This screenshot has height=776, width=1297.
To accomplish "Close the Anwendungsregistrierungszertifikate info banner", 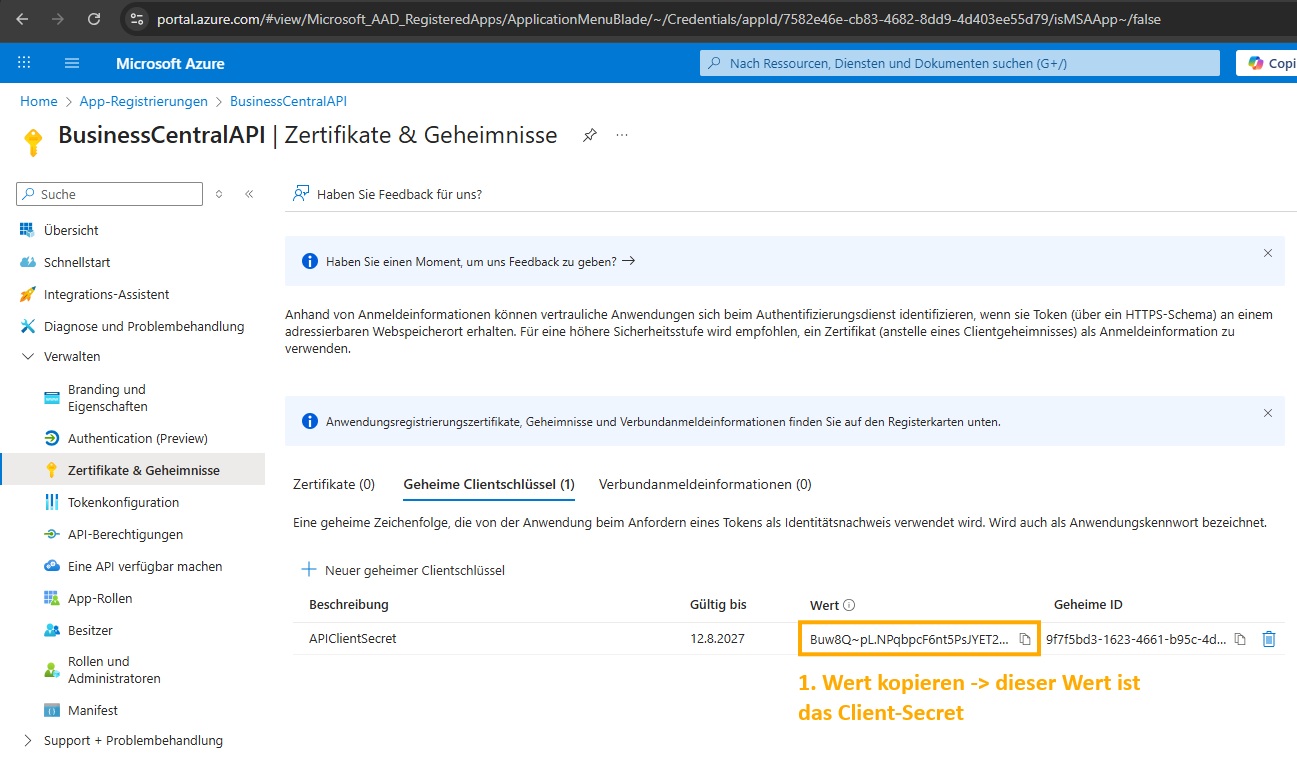I will click(1268, 413).
